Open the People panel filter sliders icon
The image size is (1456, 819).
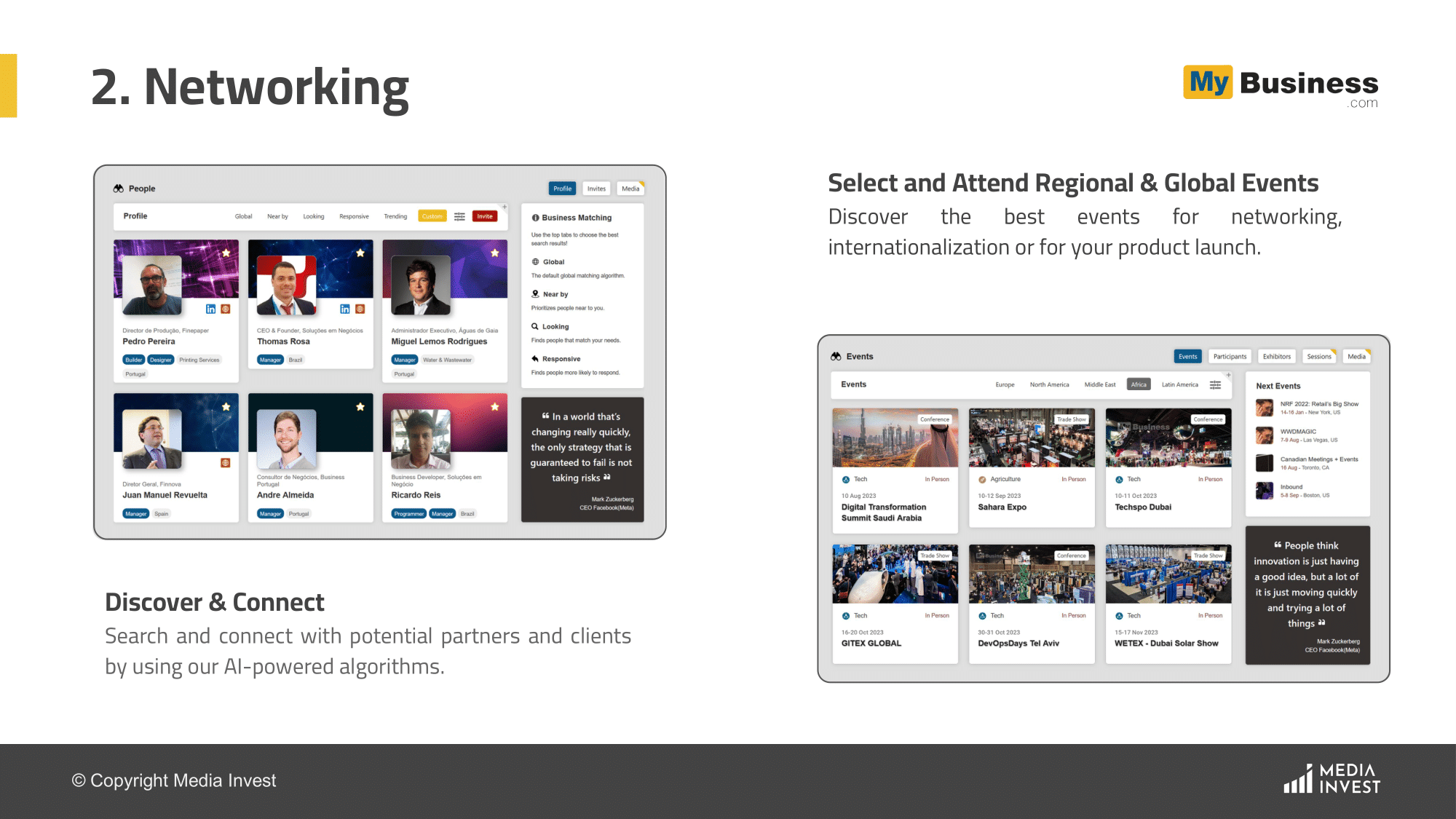tap(459, 216)
